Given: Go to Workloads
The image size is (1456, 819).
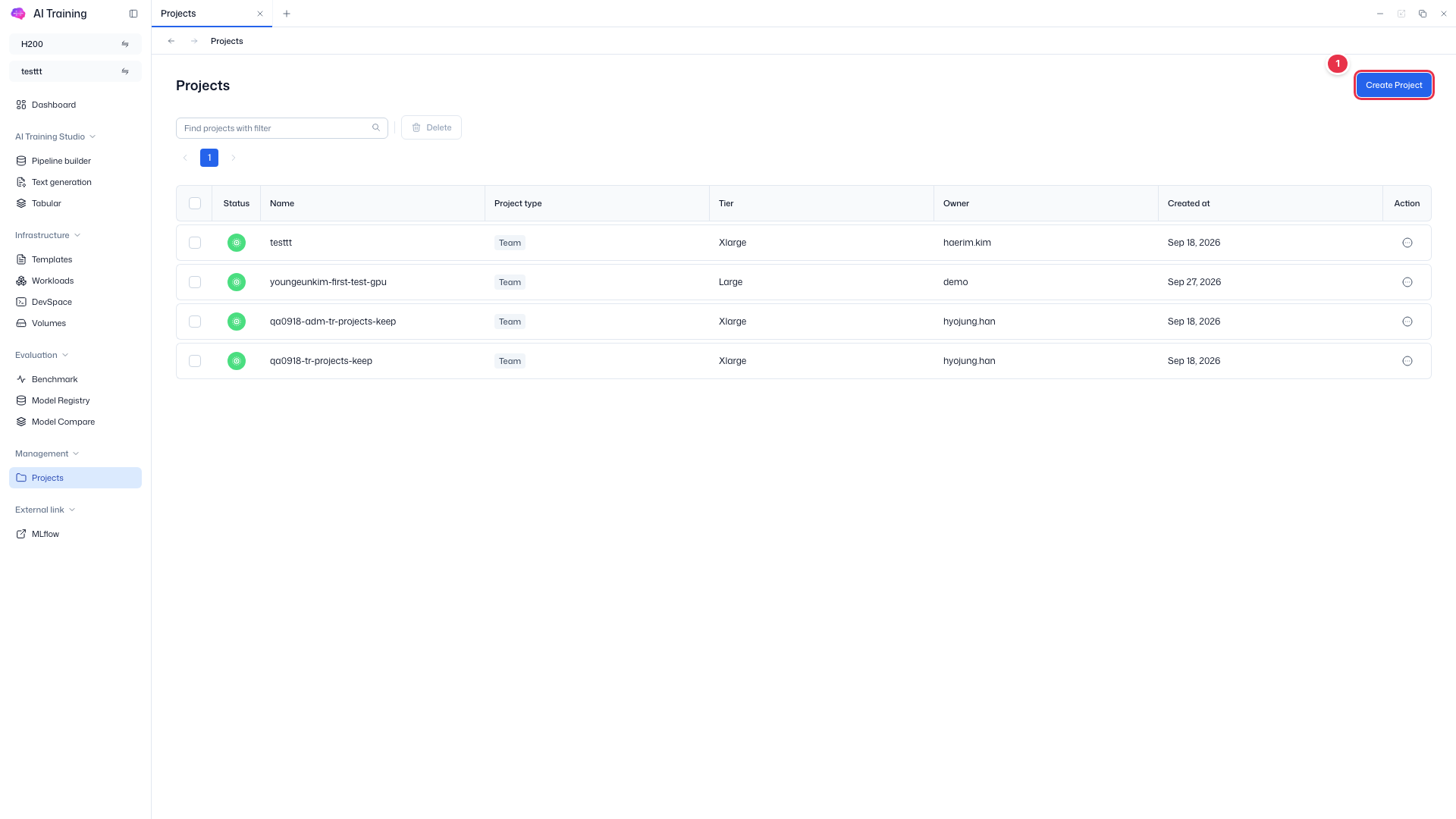Looking at the screenshot, I should click(x=75, y=281).
